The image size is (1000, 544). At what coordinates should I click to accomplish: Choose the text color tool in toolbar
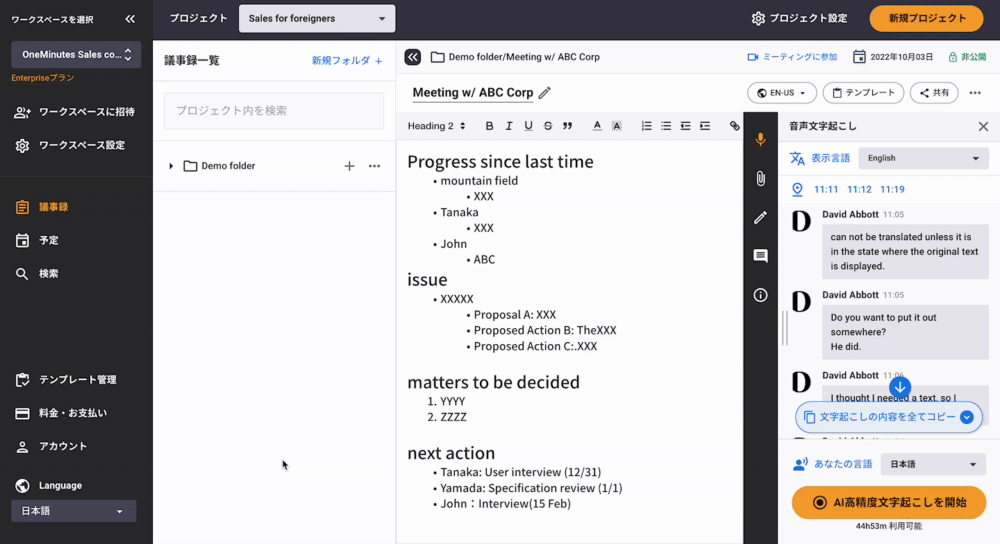(597, 126)
